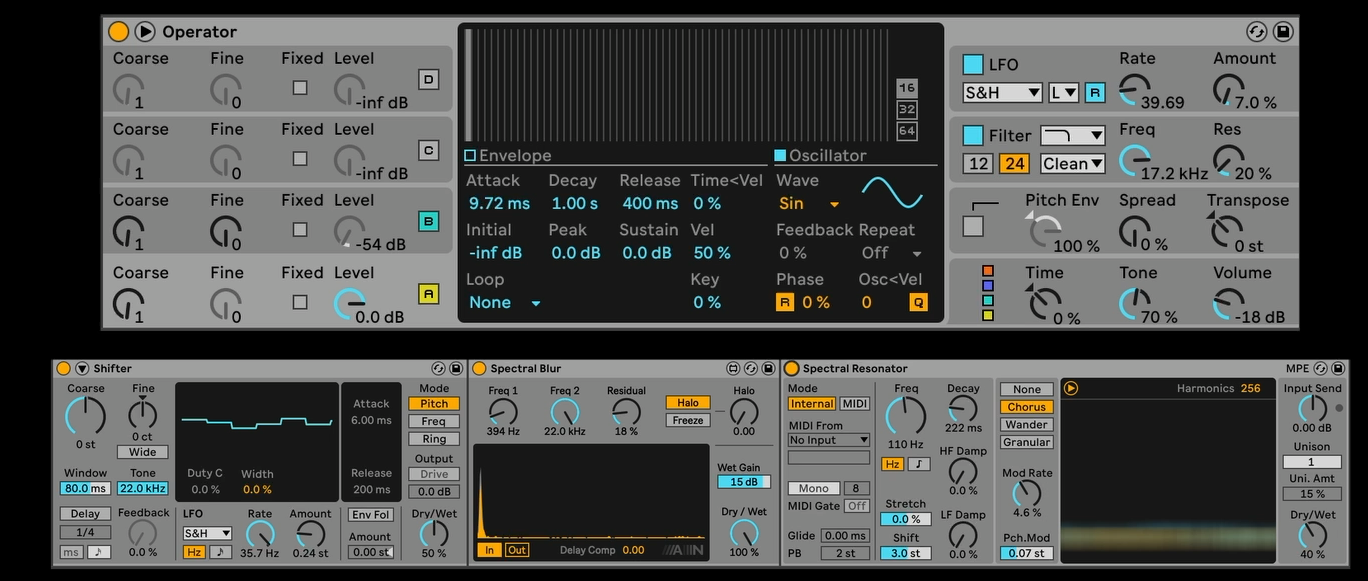Select Granular modulation mode in Spectral Resonator
Viewport: 1368px width, 581px height.
coord(1027,442)
